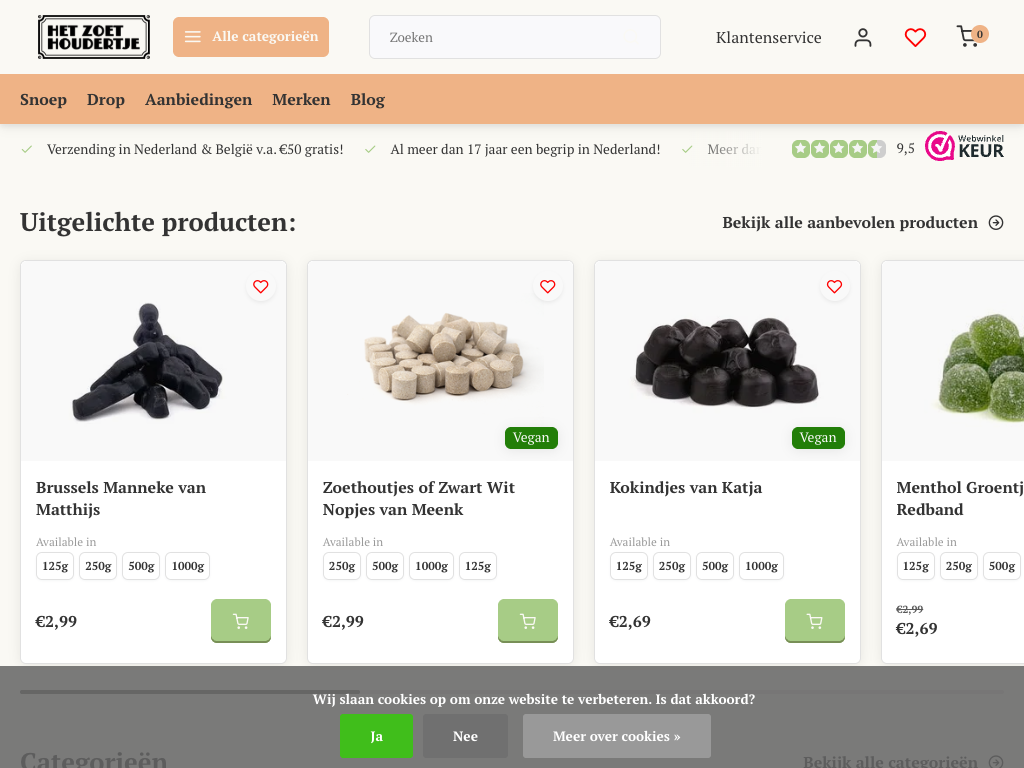Click the Het Zoet Houdertje logo
Image resolution: width=1024 pixels, height=768 pixels.
[94, 37]
